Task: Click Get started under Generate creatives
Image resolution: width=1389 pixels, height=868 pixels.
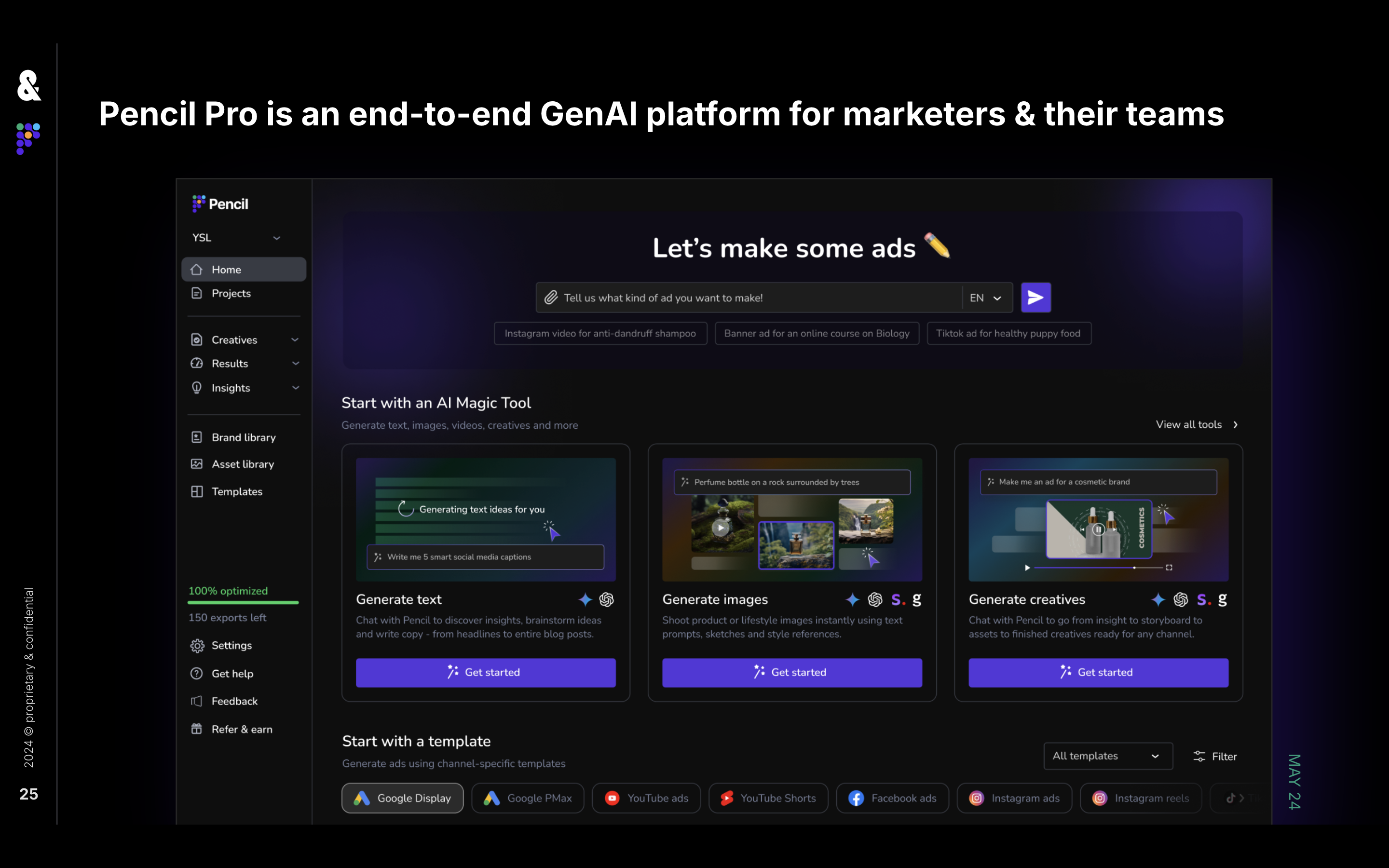Action: 1099,672
